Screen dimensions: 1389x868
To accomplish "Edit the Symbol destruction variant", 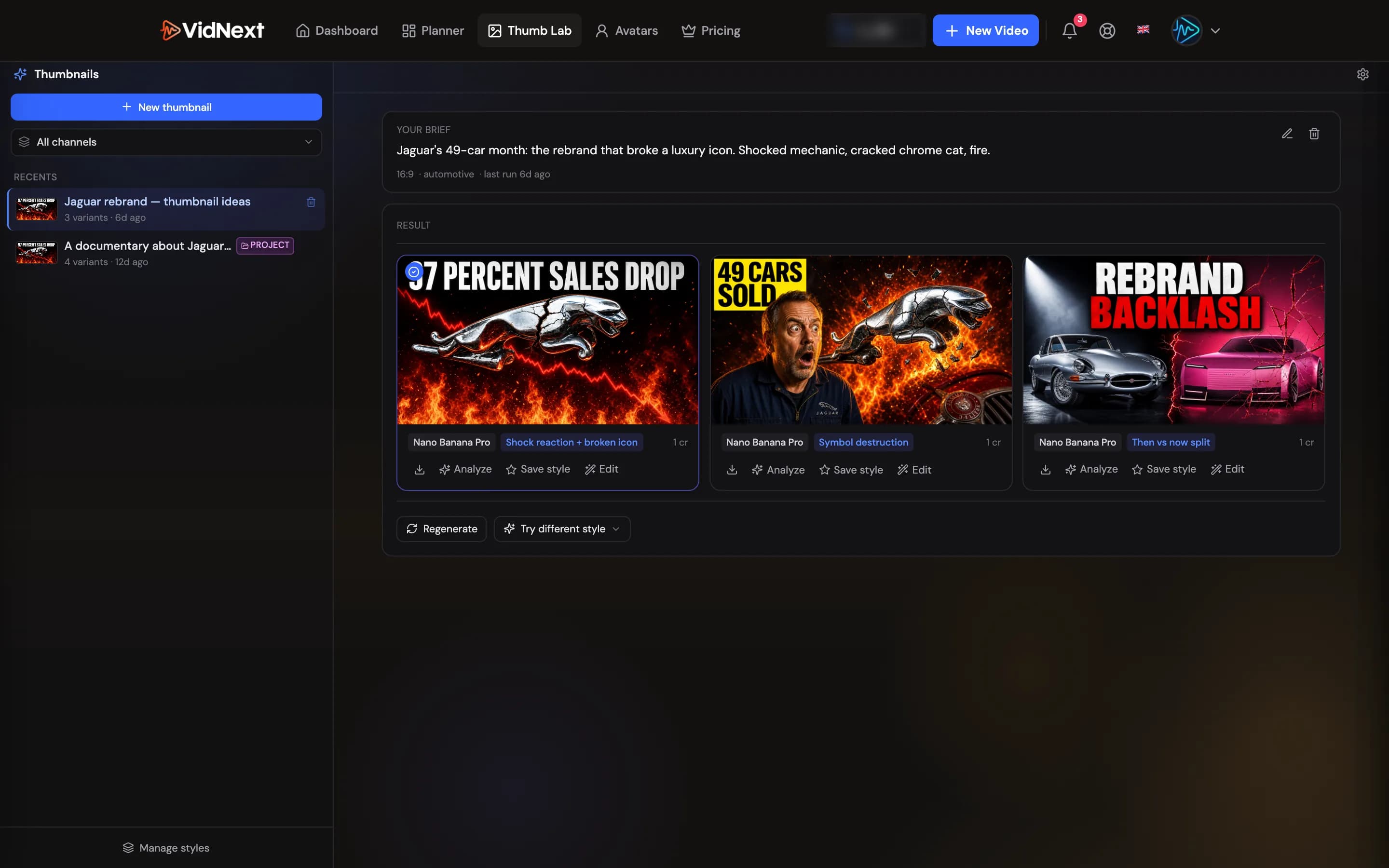I will point(914,470).
